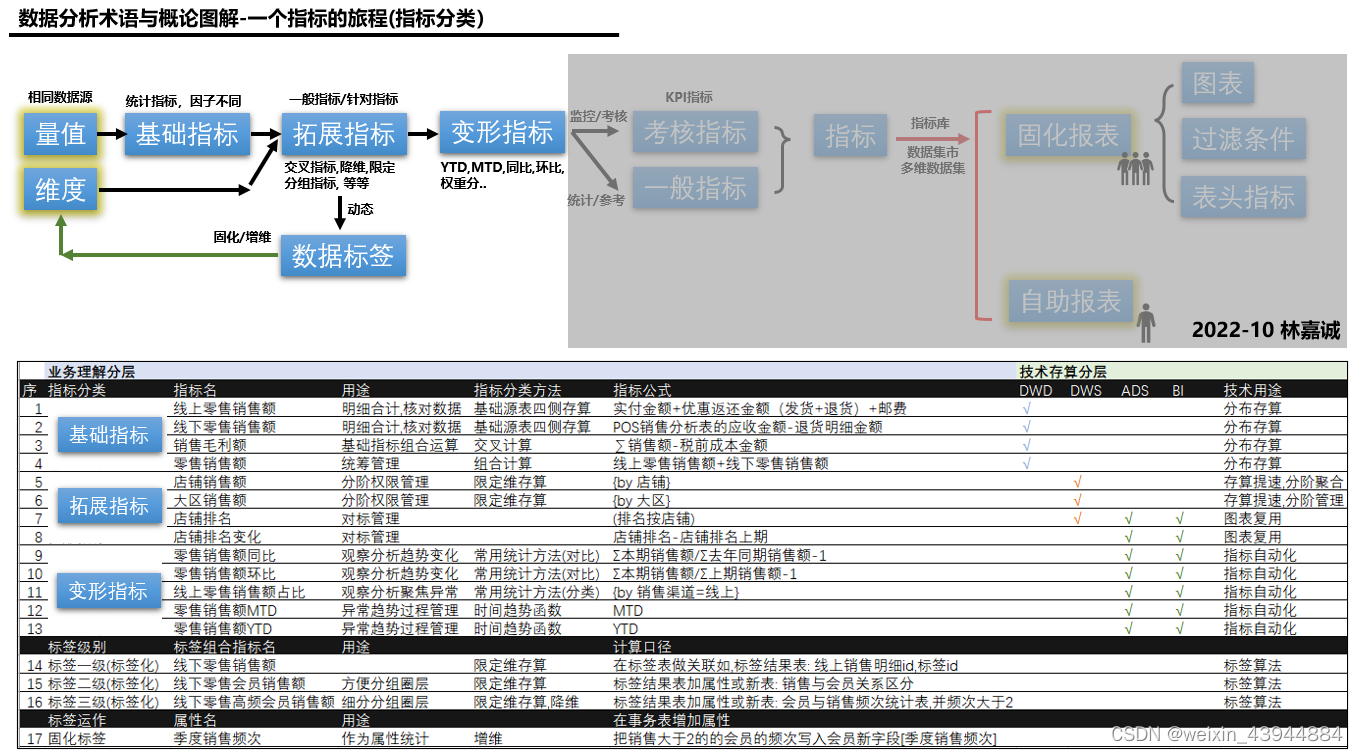Click the 作为属性统计 cell
This screenshot has height=753, width=1358.
385,738
